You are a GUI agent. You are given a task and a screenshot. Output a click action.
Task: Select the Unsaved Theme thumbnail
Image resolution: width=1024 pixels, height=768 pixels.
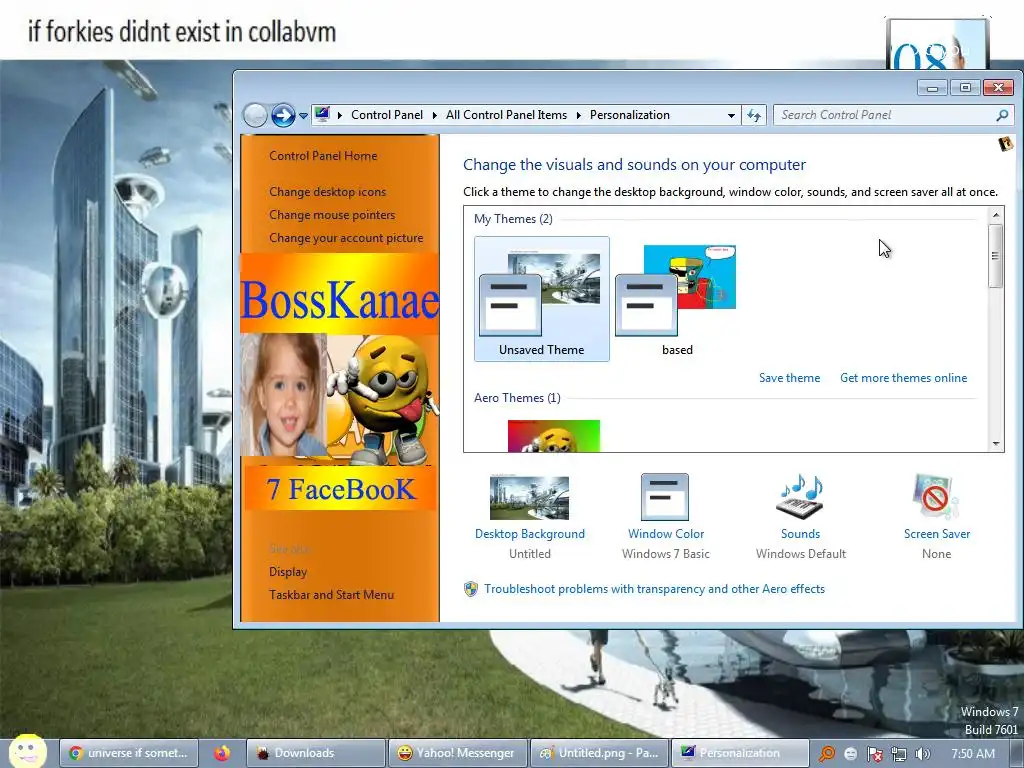click(x=541, y=299)
